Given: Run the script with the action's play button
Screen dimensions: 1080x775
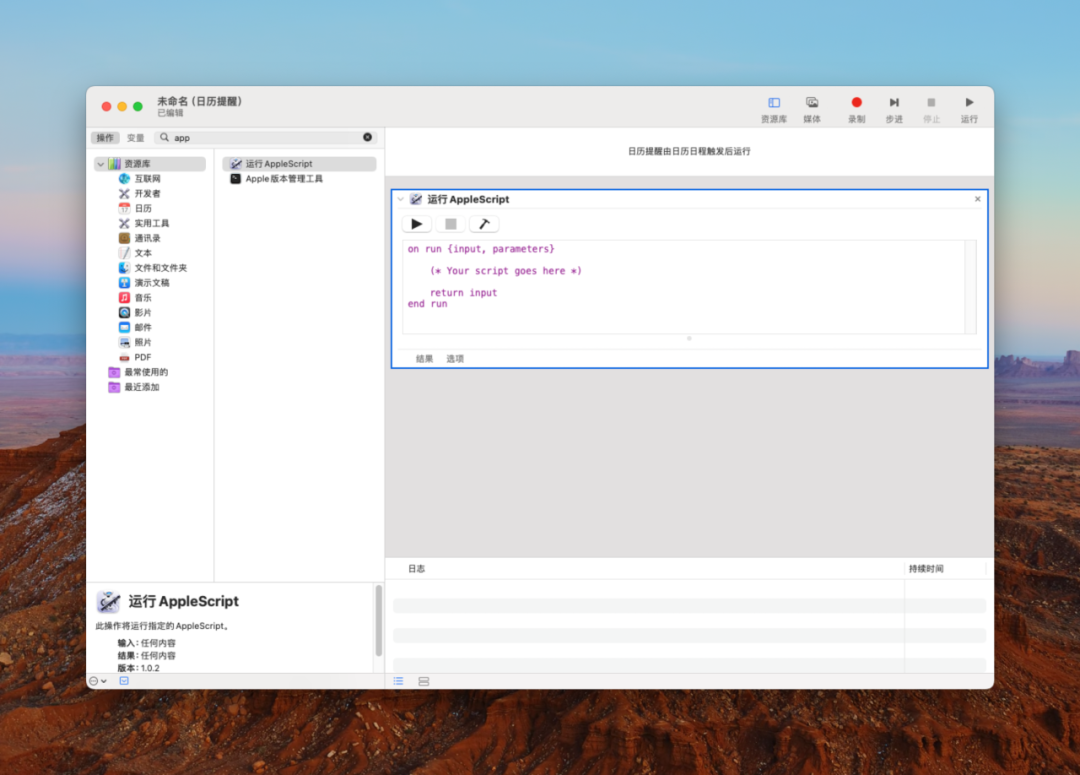Looking at the screenshot, I should (417, 224).
